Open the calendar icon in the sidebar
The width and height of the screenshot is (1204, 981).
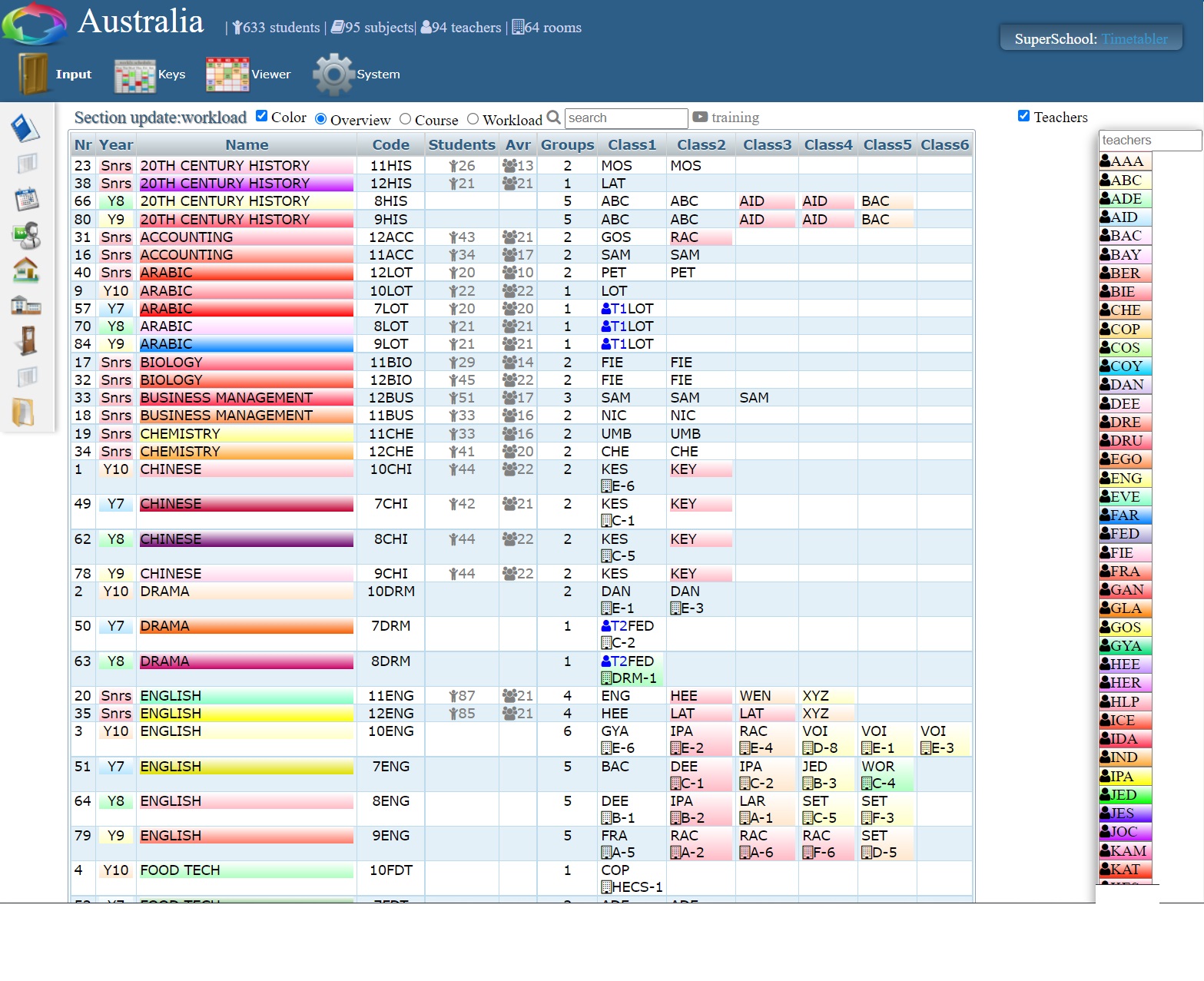coord(26,200)
